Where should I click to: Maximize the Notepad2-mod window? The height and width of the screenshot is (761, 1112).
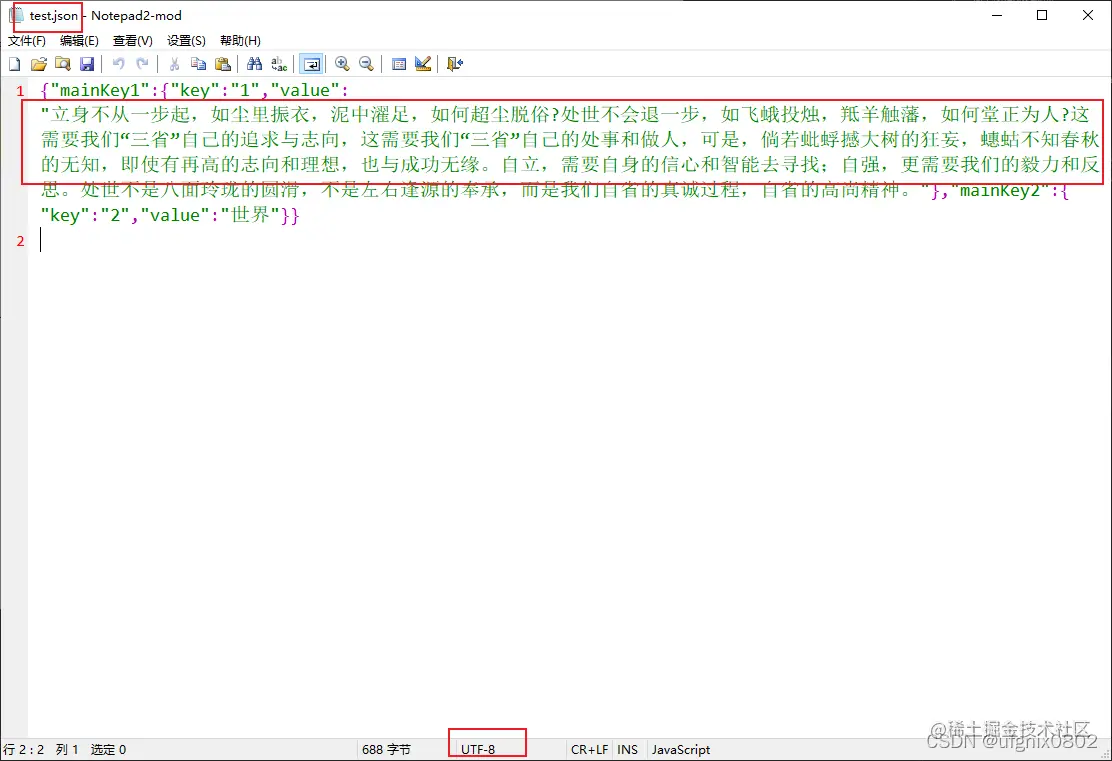pos(1042,16)
